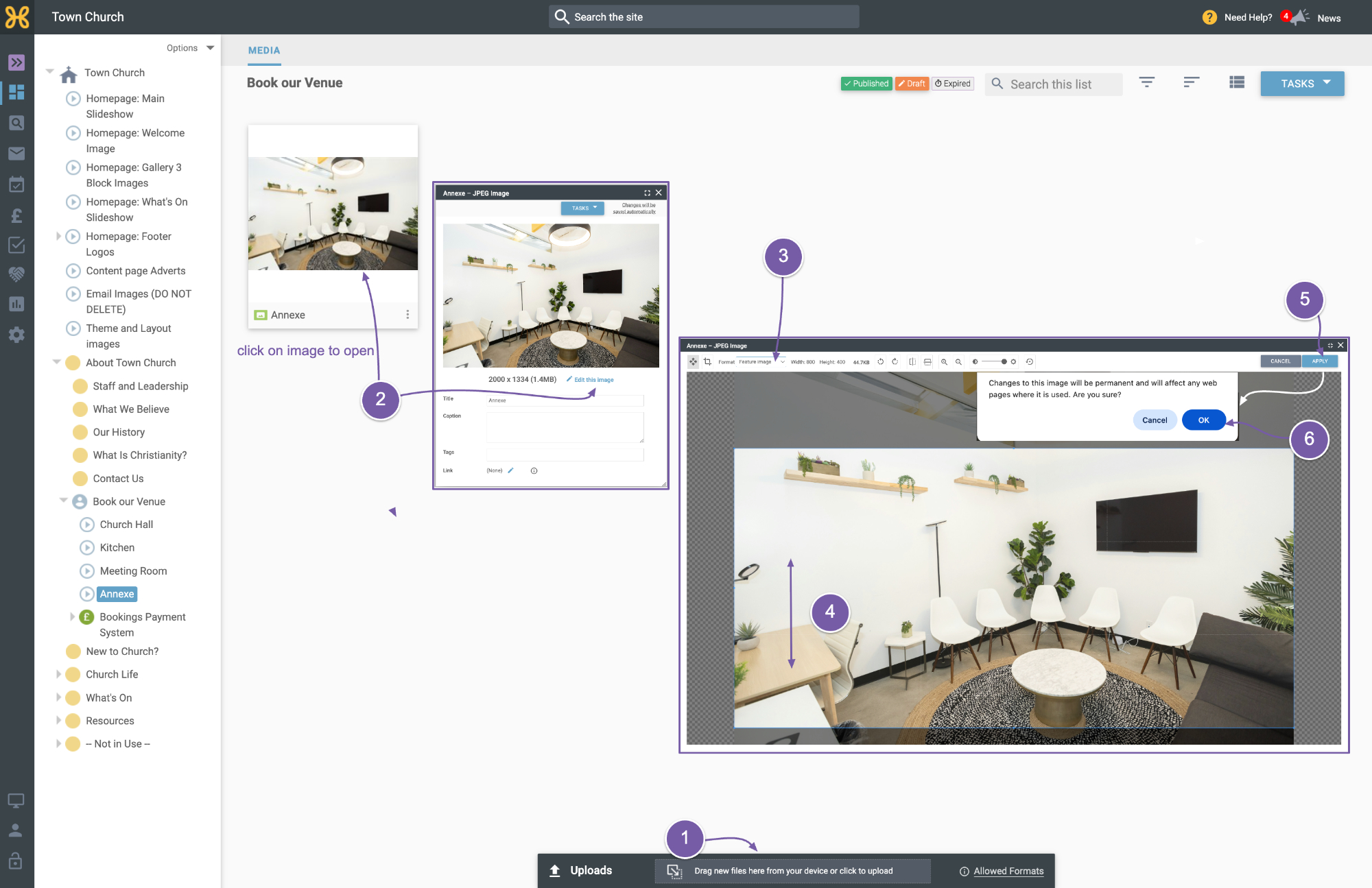
Task: Click the Uploads arrow icon in bottom bar
Action: (555, 871)
